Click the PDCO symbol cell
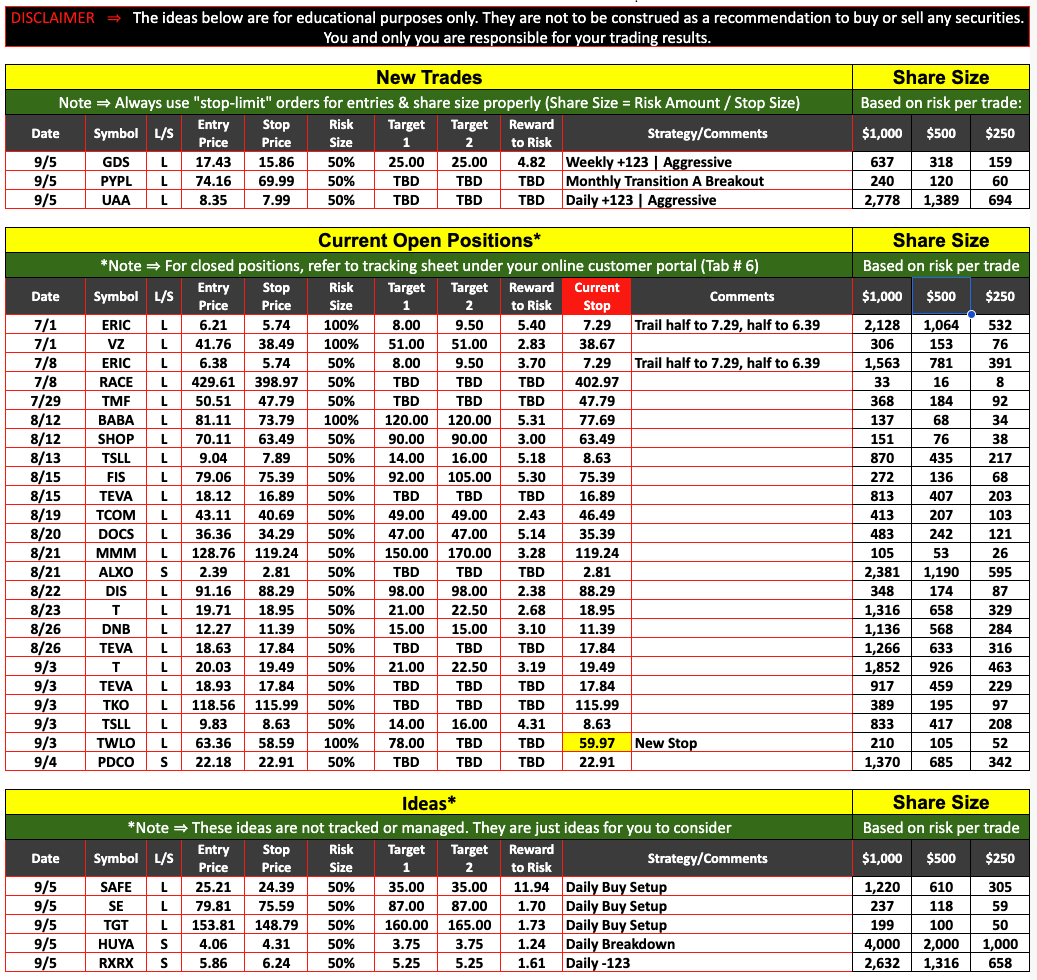1037x980 pixels. (x=116, y=762)
